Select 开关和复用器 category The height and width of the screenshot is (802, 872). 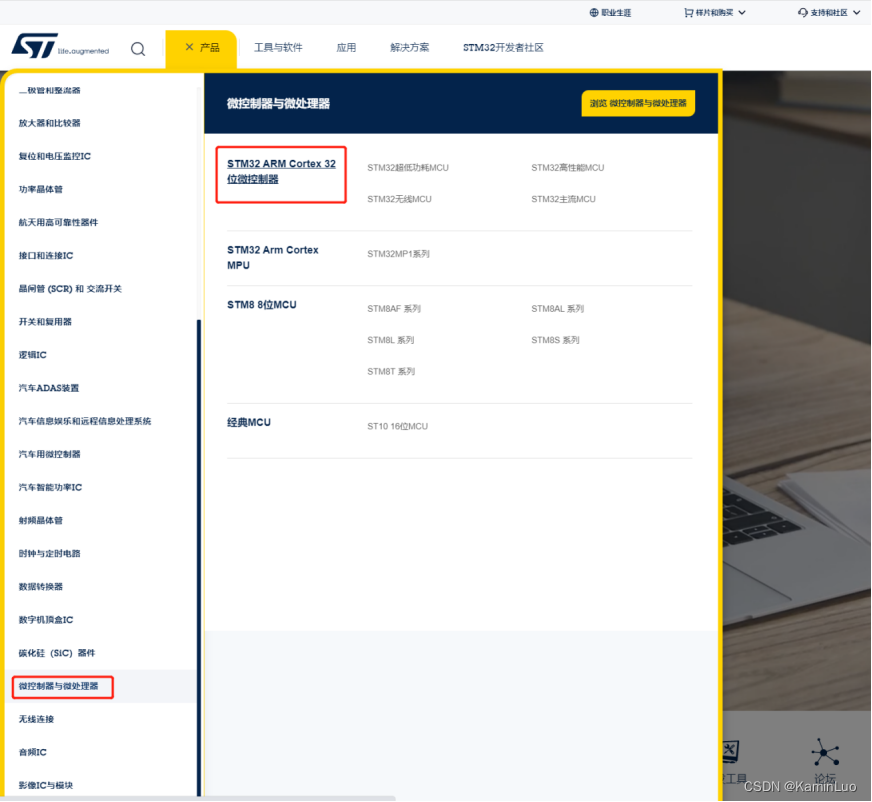(45, 322)
